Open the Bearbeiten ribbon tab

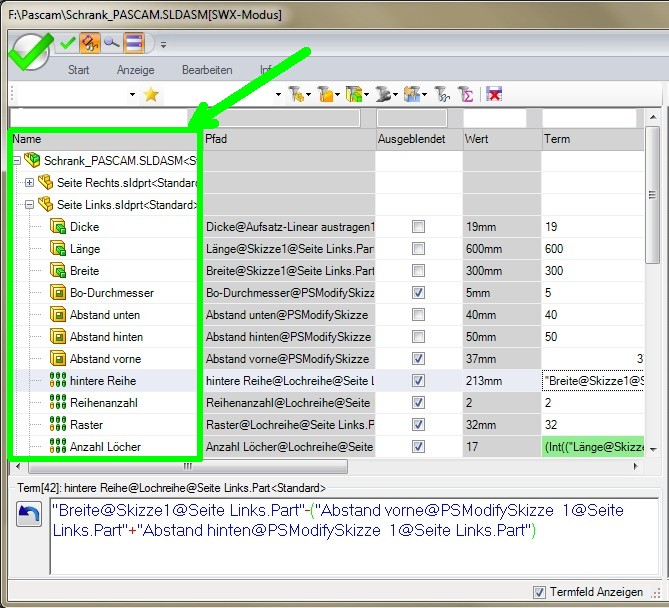coord(207,70)
